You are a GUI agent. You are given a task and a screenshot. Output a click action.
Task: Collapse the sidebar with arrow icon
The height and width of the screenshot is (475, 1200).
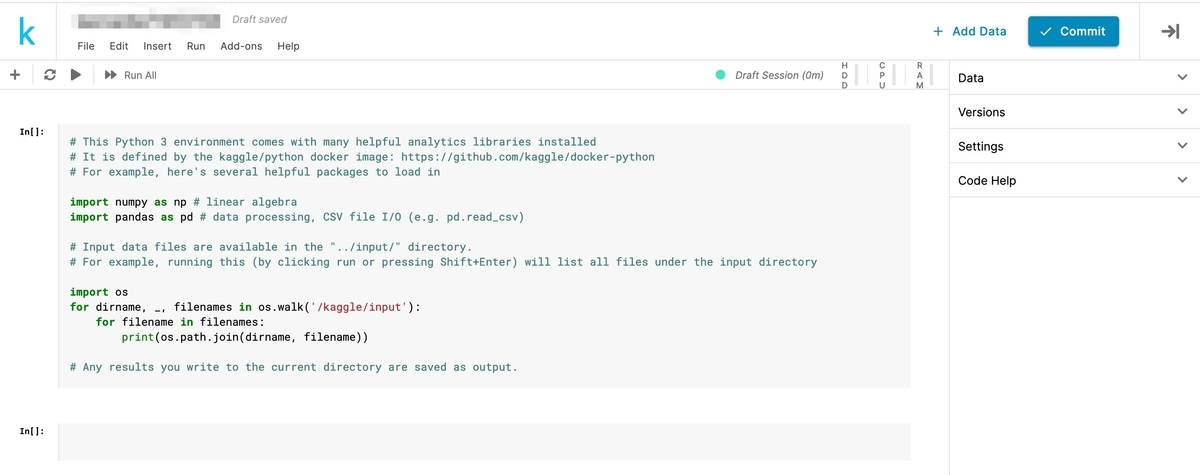1170,32
